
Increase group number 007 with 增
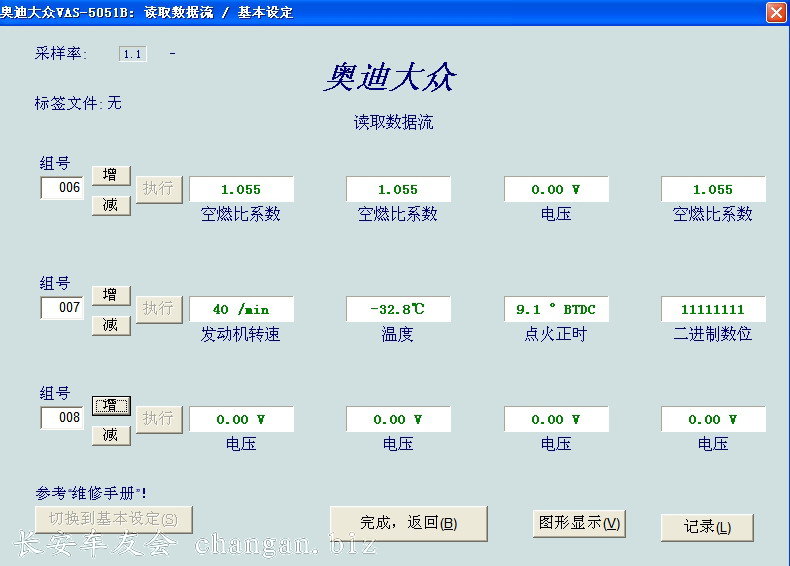(111, 295)
